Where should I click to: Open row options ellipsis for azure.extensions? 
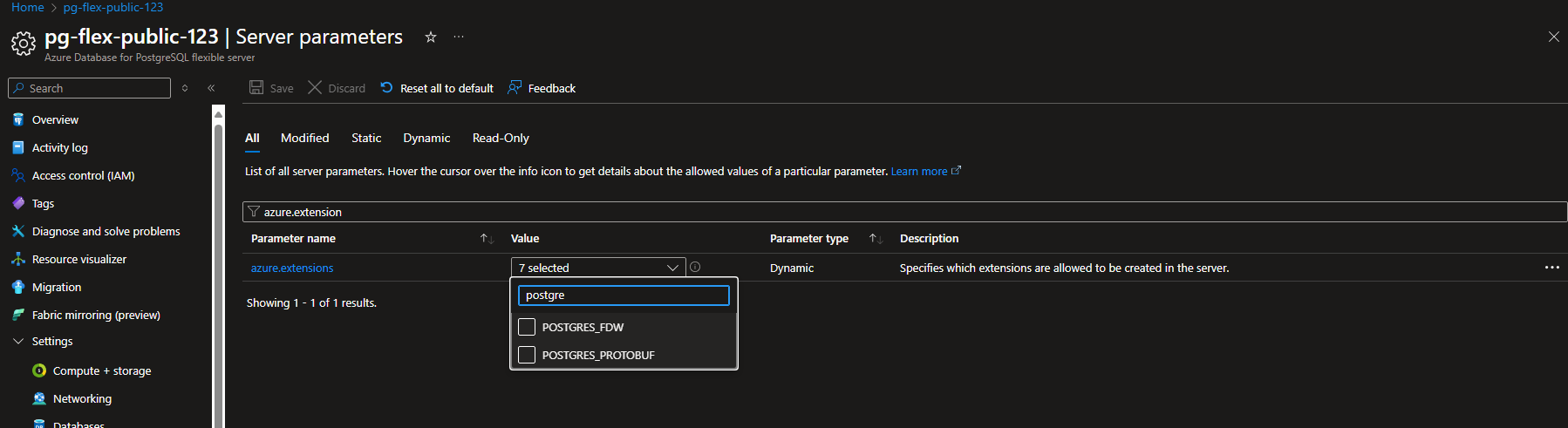click(1551, 268)
